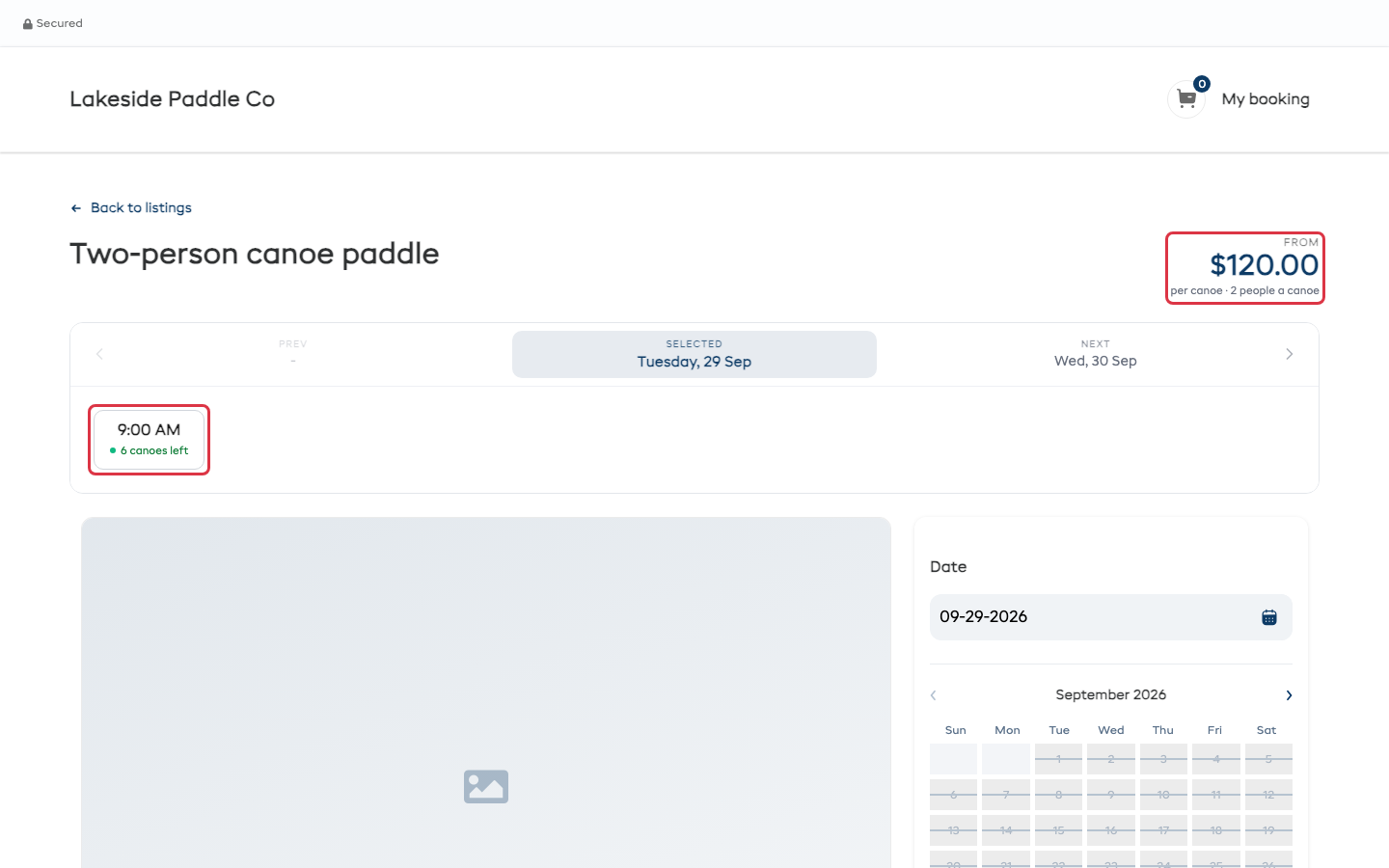The height and width of the screenshot is (868, 1389).
Task: Click the image placeholder icon
Action: (x=486, y=786)
